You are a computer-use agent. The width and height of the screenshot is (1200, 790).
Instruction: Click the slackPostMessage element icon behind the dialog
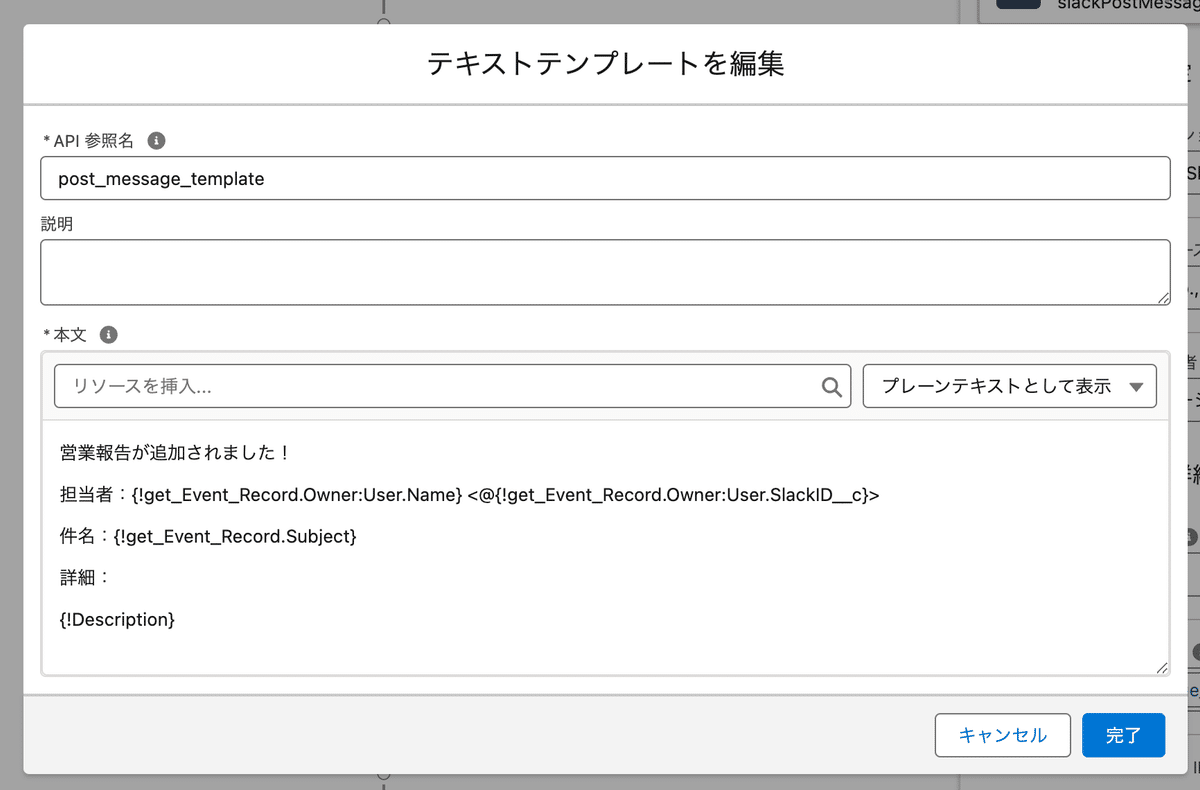[1018, 5]
